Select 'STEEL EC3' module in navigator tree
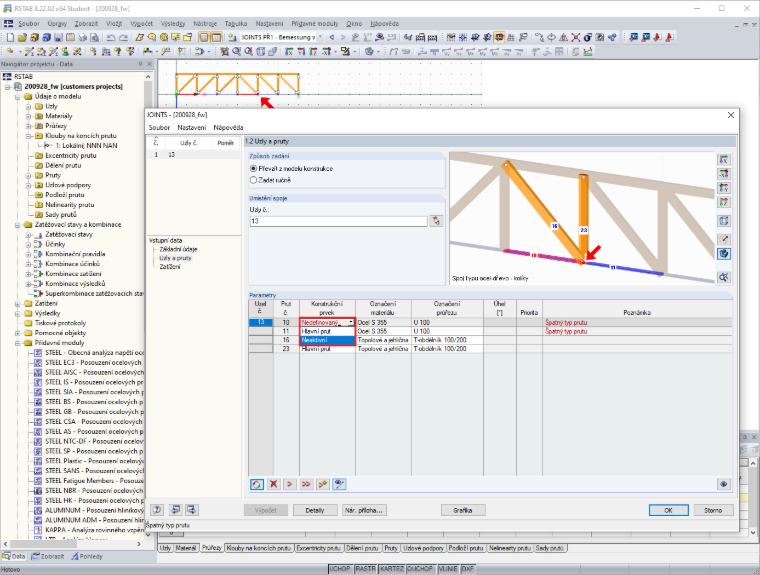The width and height of the screenshot is (760, 575). click(93, 363)
